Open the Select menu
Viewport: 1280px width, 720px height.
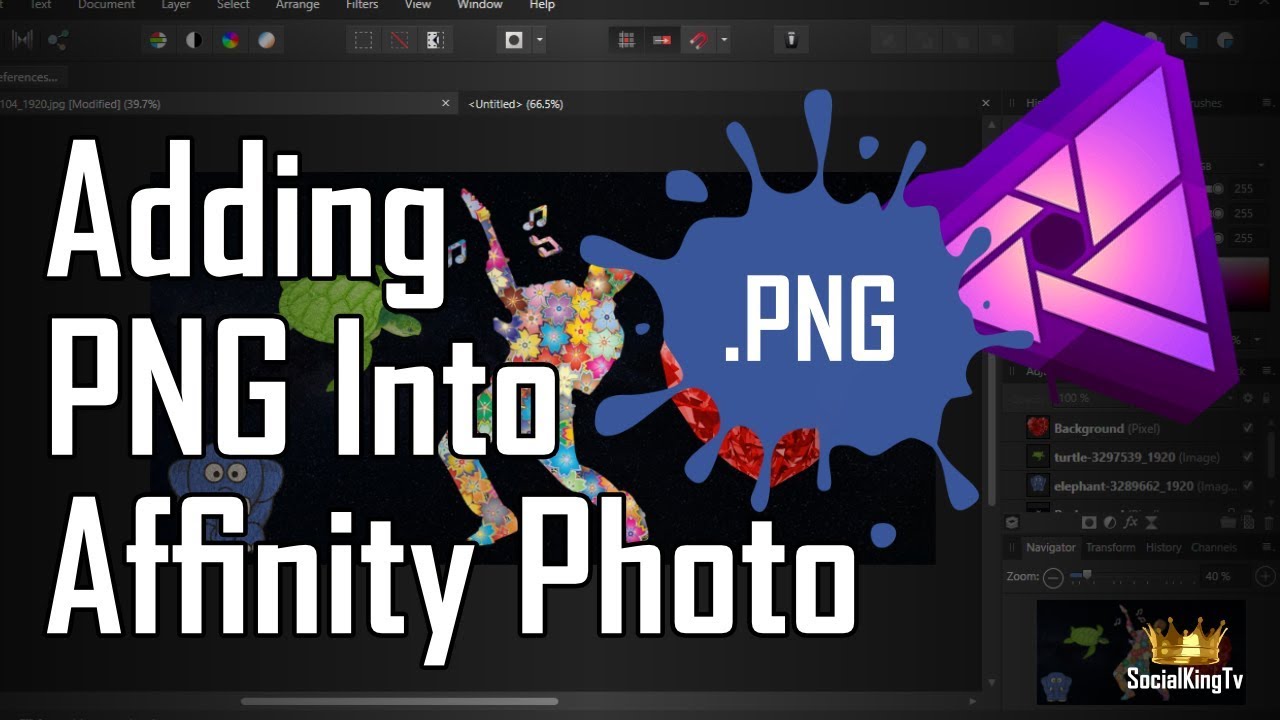tap(233, 5)
